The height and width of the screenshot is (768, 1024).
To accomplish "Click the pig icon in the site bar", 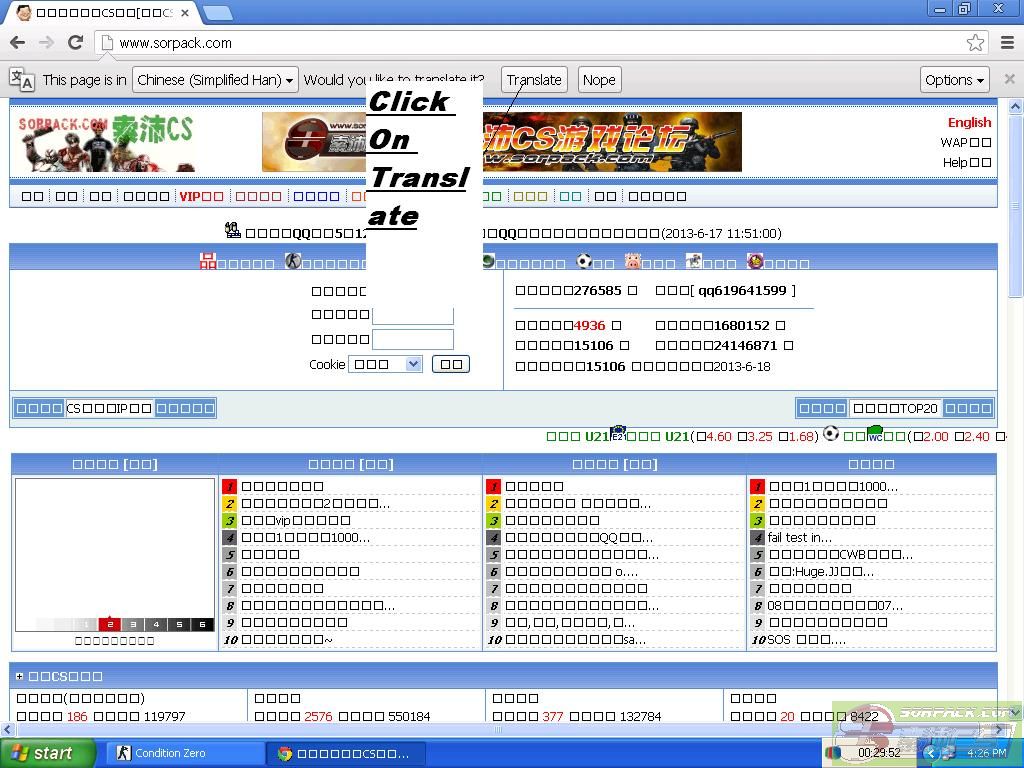I will point(632,261).
